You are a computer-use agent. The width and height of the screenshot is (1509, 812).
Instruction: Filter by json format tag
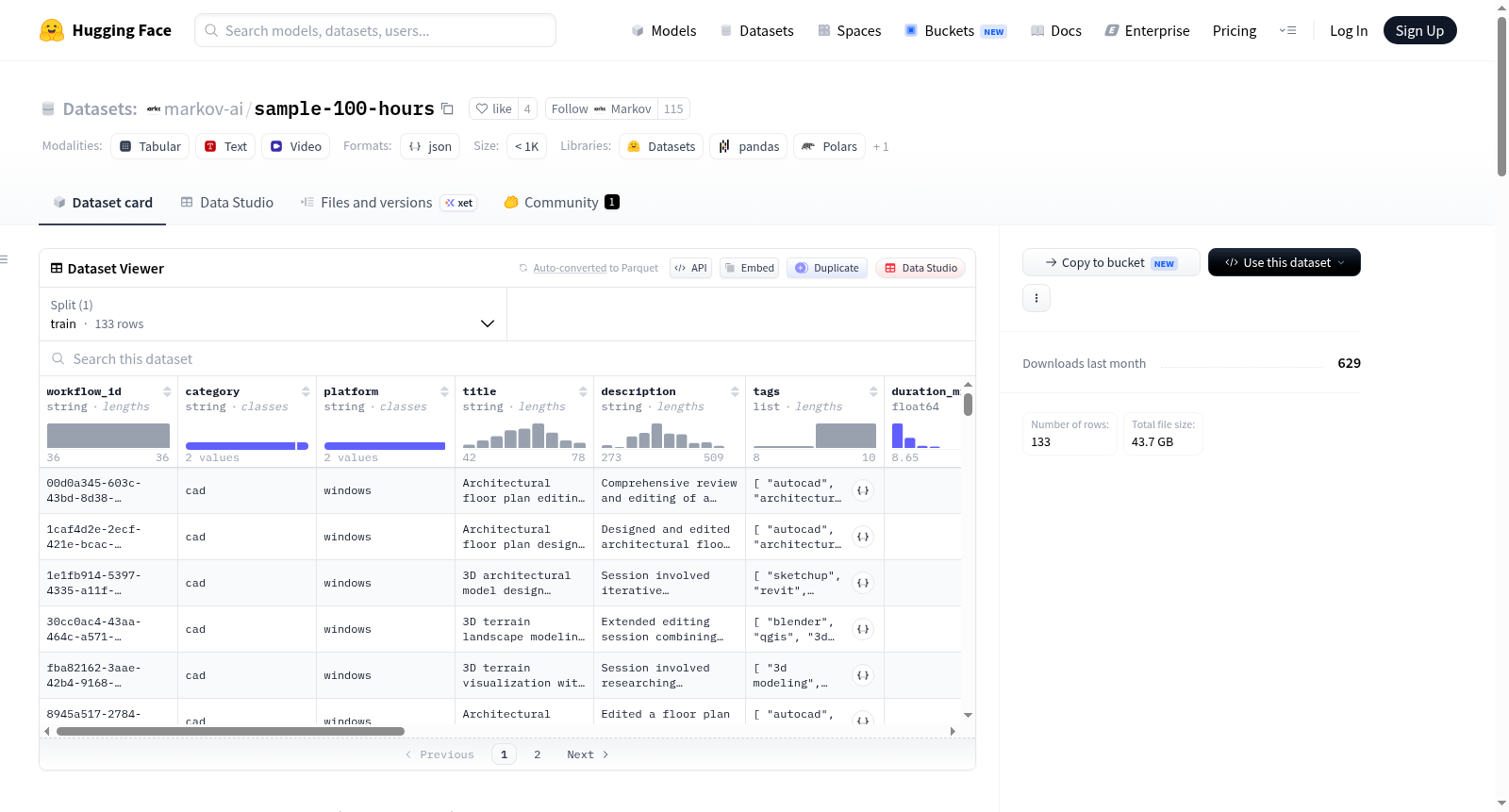[x=430, y=146]
